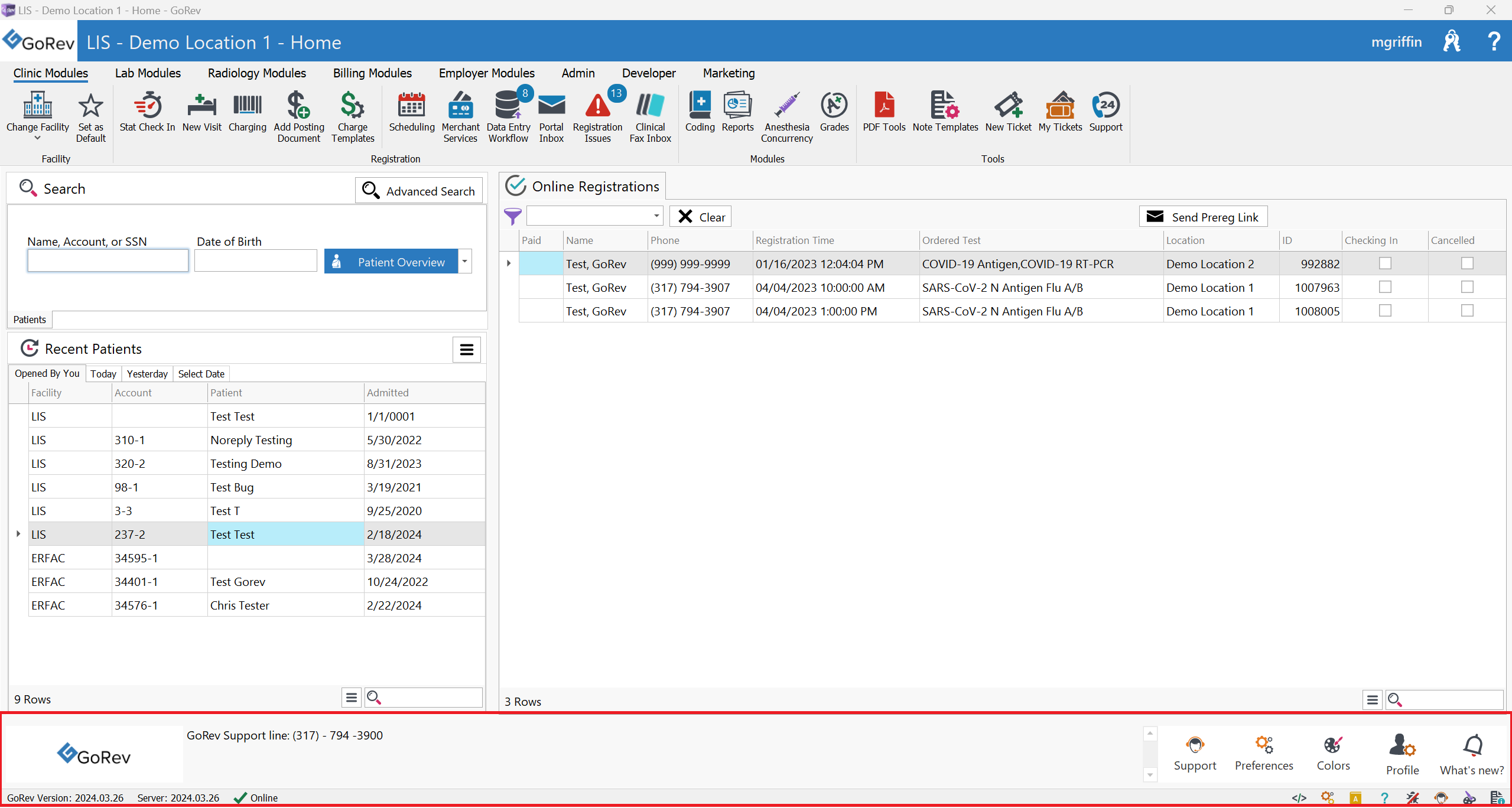Open Note Templates
Viewport: 1512px width, 808px height.
point(945,112)
